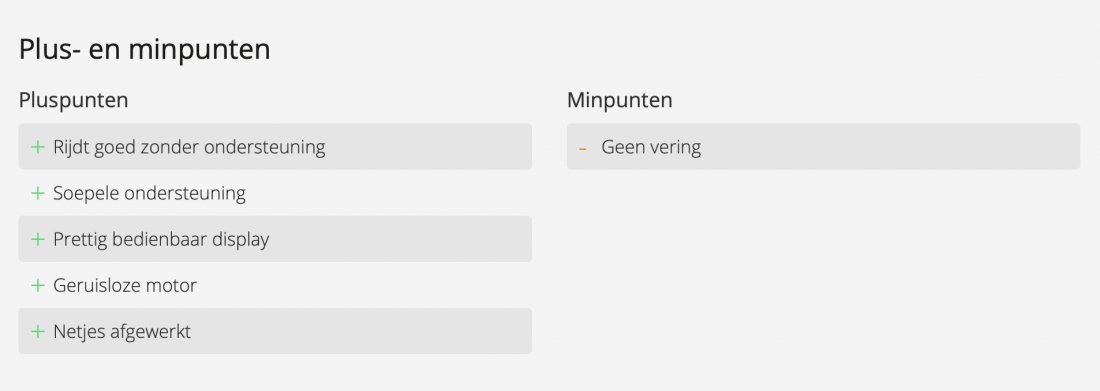This screenshot has width=1100, height=391.
Task: Click empty space in the shaded Prettig bedienbaar row
Action: point(400,239)
